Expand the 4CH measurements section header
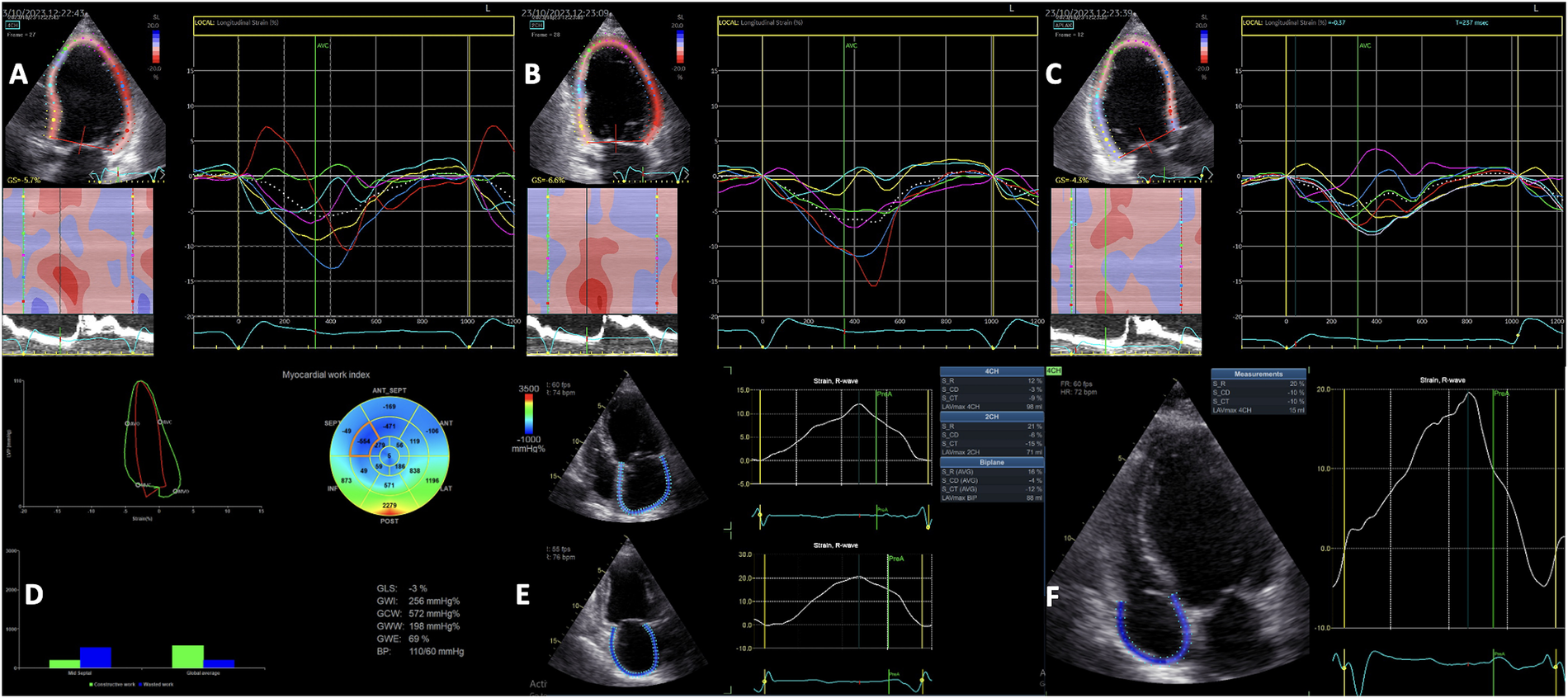The height and width of the screenshot is (698, 1568). [x=991, y=371]
